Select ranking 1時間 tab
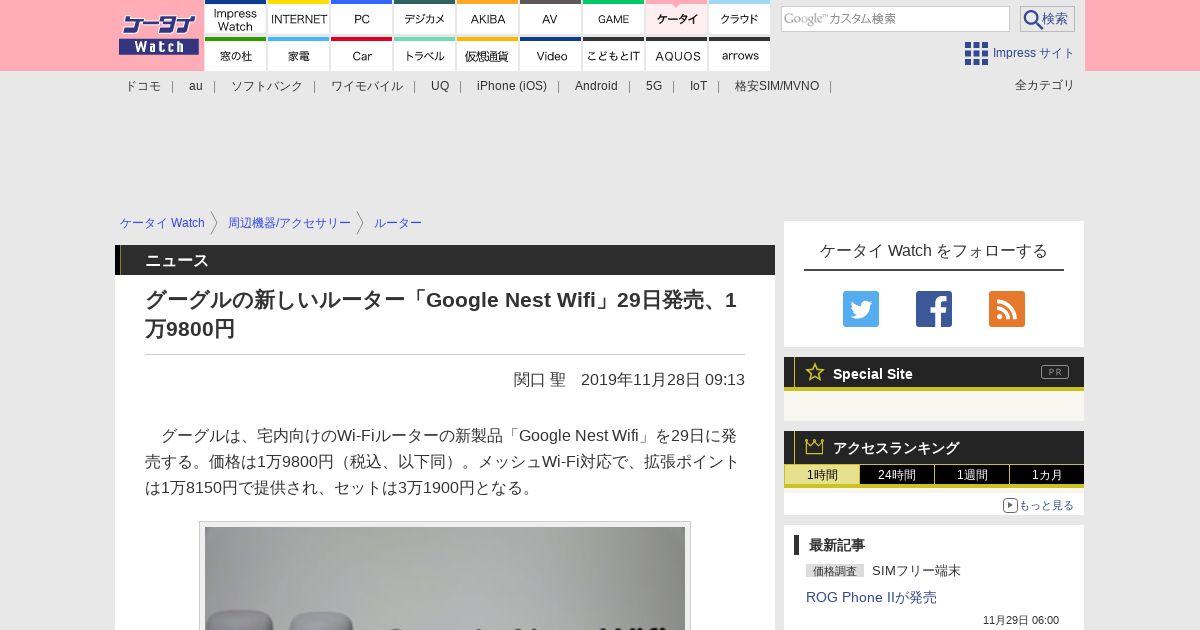 [822, 475]
